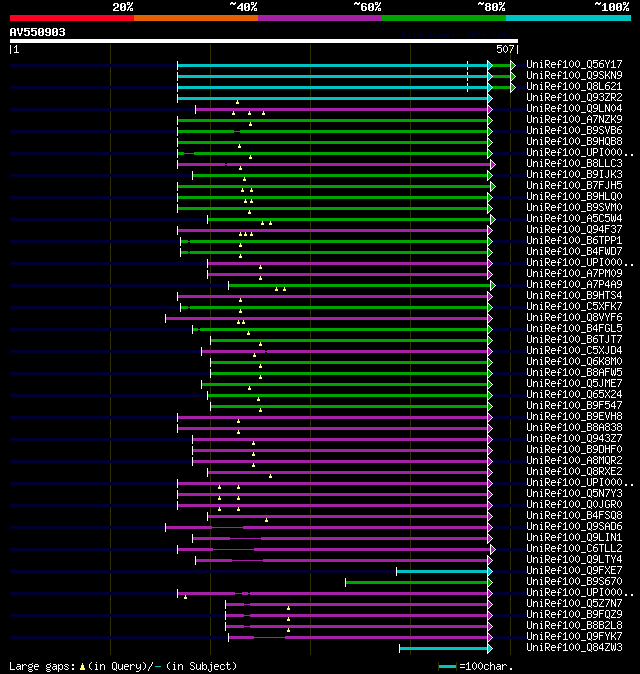Select the UniRef100_B8A838 label
The width and height of the screenshot is (640, 674).
tap(574, 428)
